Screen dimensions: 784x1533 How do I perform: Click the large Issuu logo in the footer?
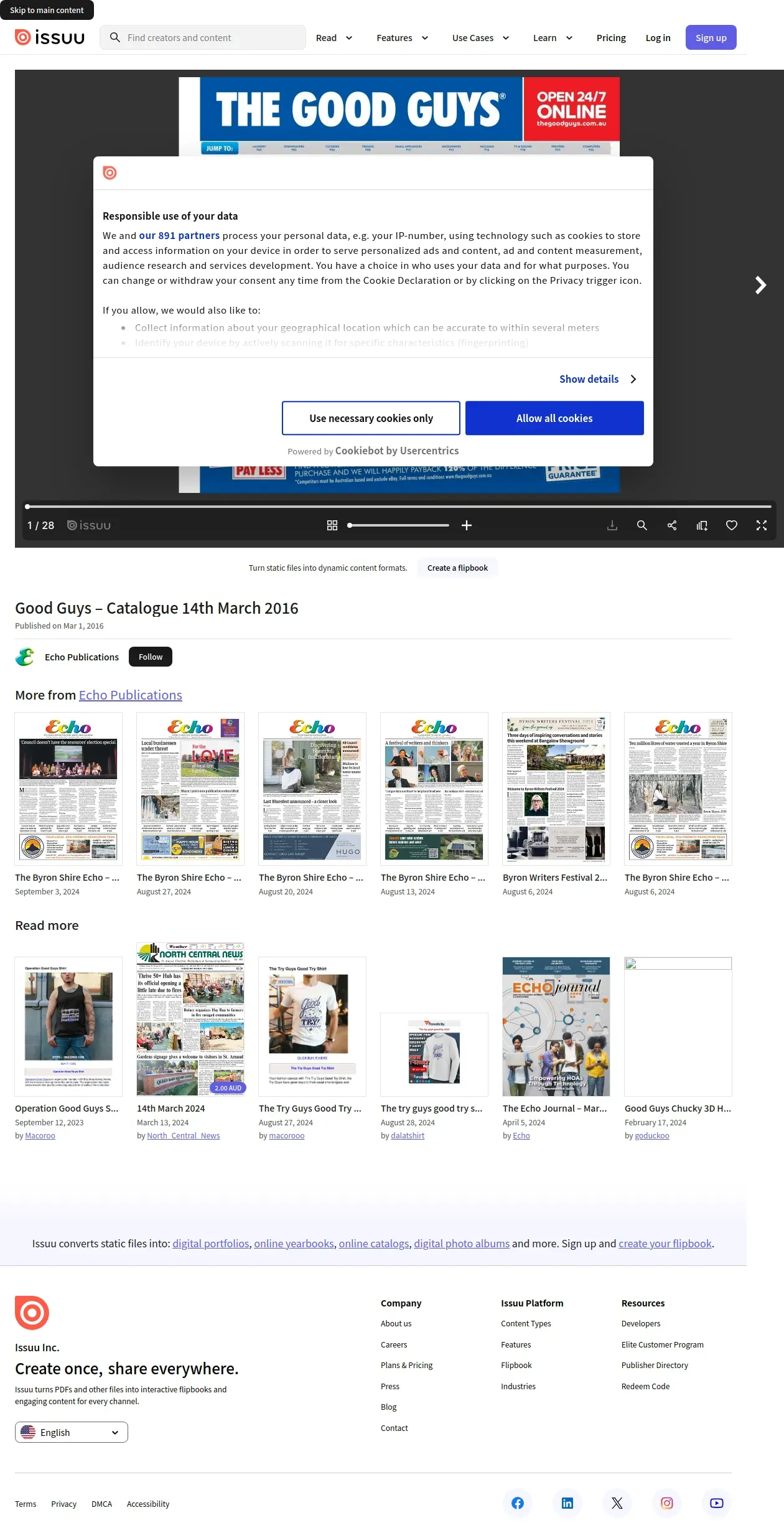coord(32,1313)
